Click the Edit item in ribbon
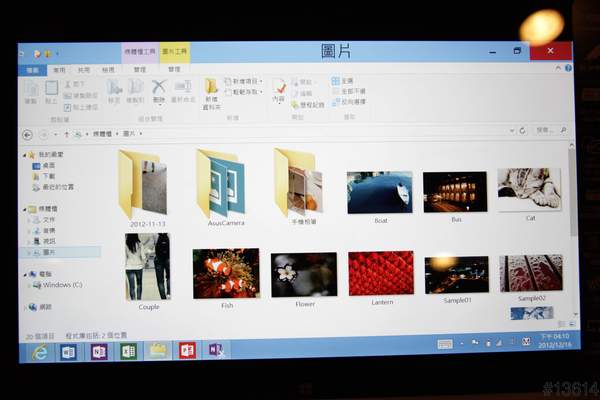The image size is (600, 400). pyautogui.click(x=302, y=93)
